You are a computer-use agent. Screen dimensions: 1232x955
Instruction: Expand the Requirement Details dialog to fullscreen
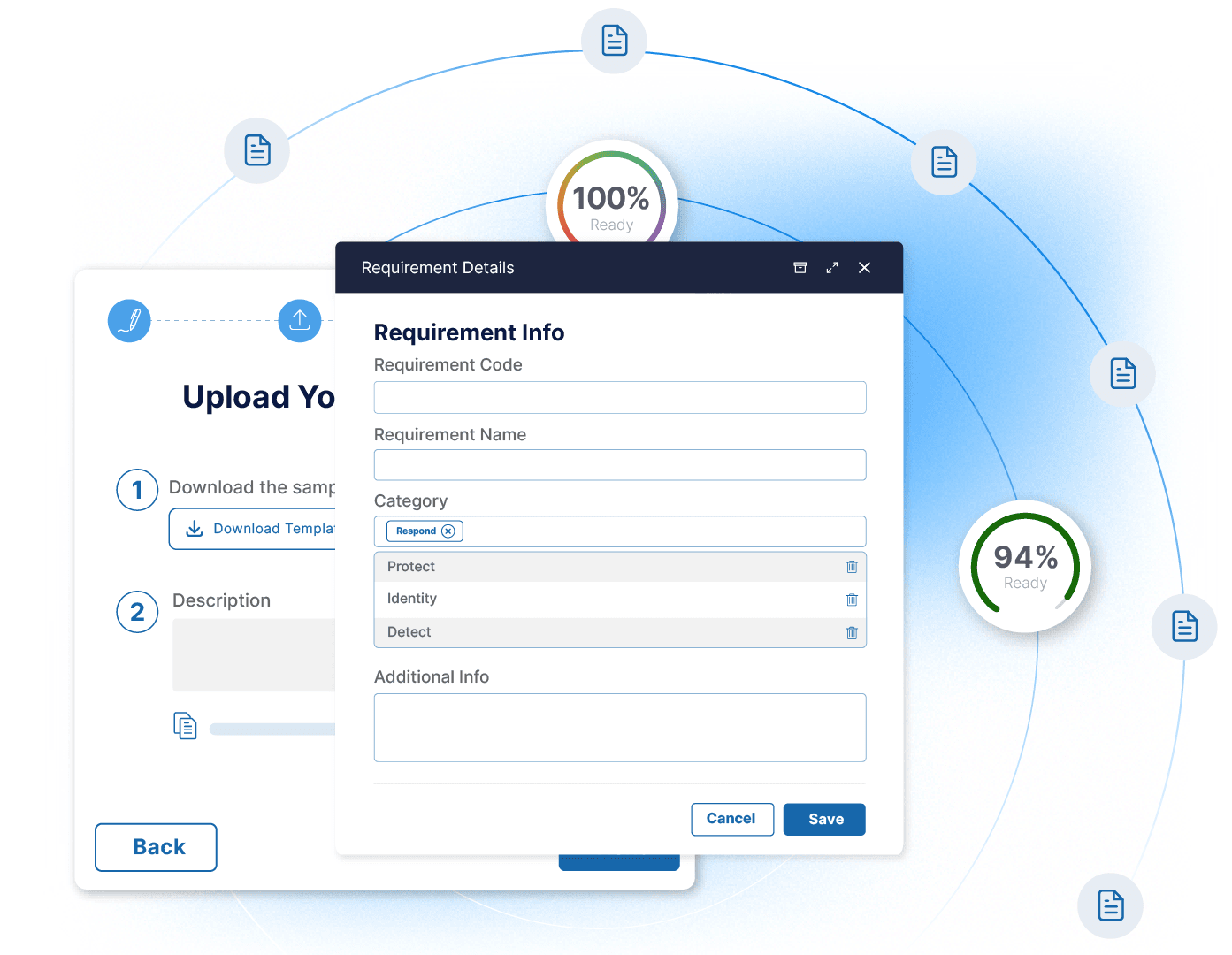click(832, 268)
